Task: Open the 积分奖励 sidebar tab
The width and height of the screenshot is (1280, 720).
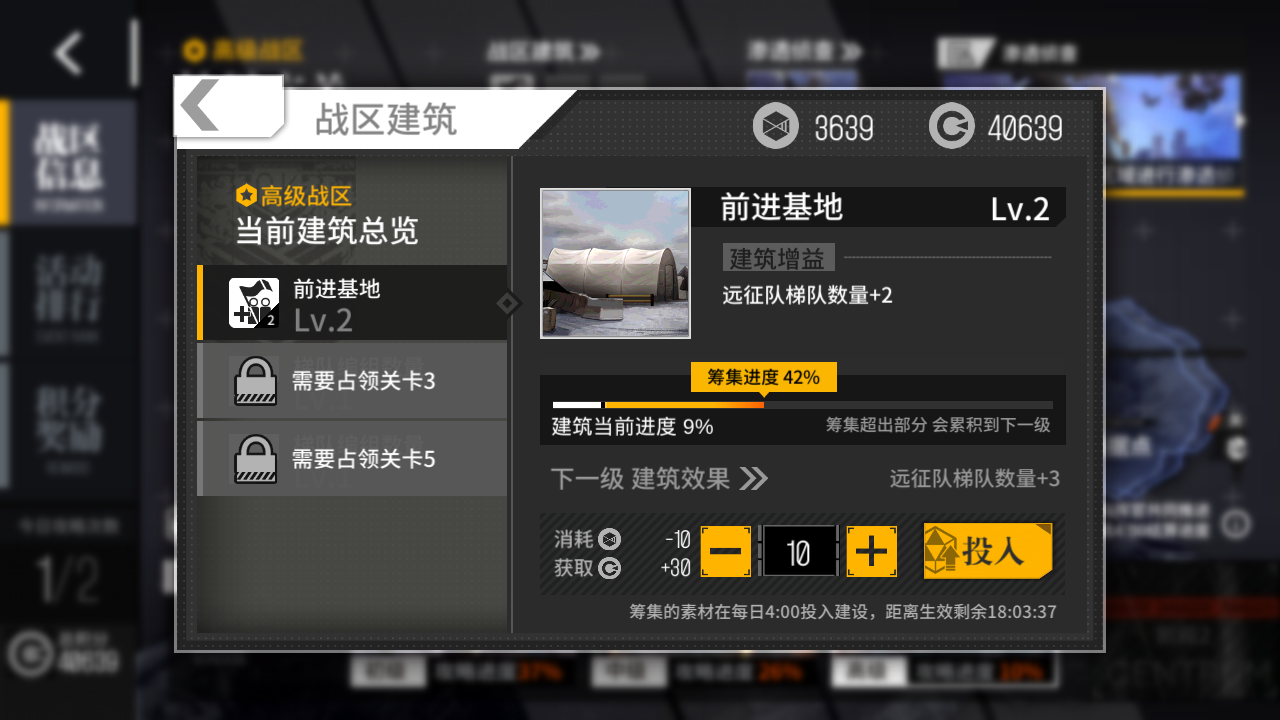Action: pos(68,424)
